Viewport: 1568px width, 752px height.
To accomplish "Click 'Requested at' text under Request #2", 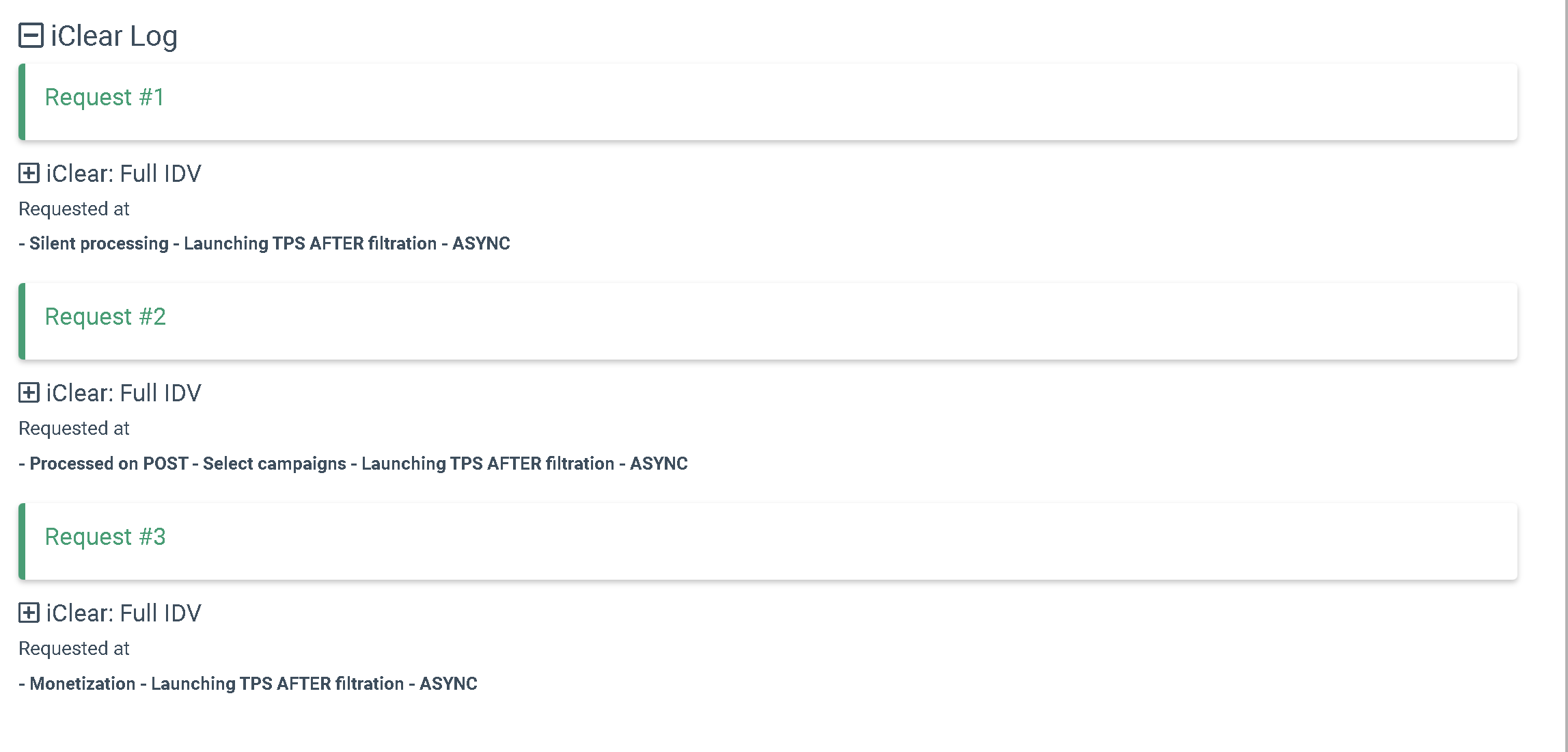I will (74, 429).
